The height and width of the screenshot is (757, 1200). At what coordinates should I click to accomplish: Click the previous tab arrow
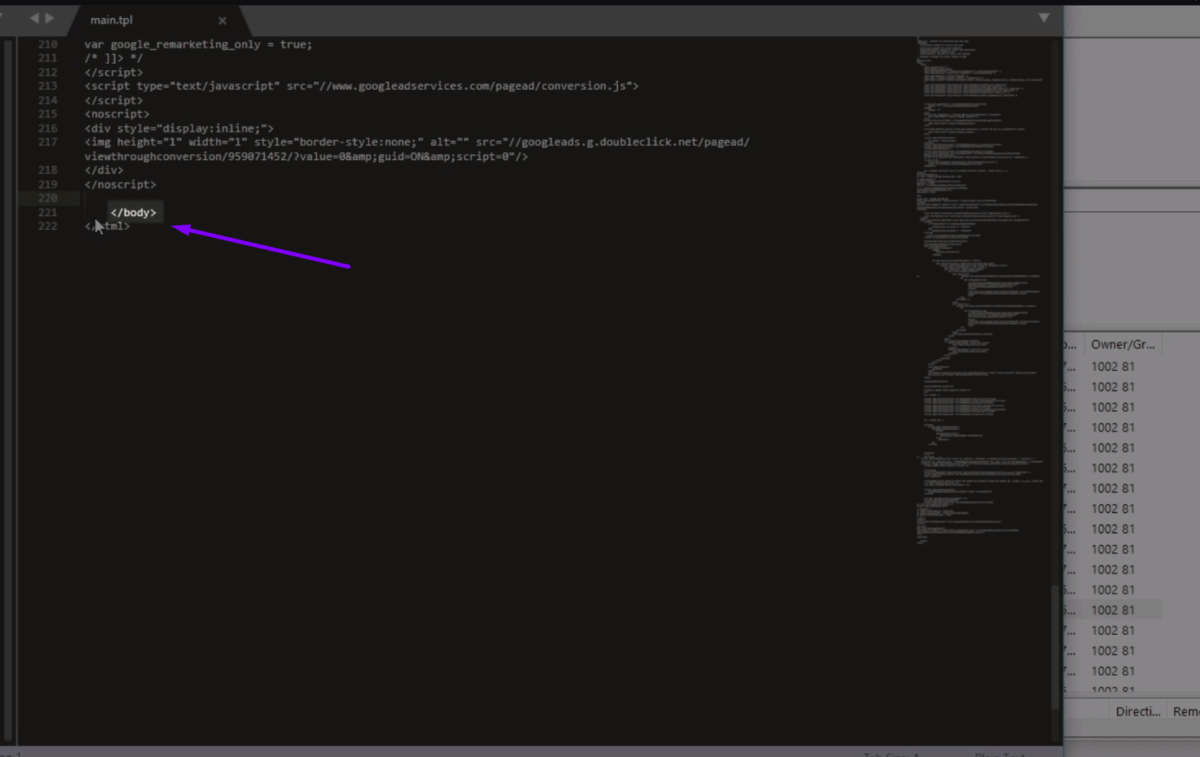[x=34, y=18]
